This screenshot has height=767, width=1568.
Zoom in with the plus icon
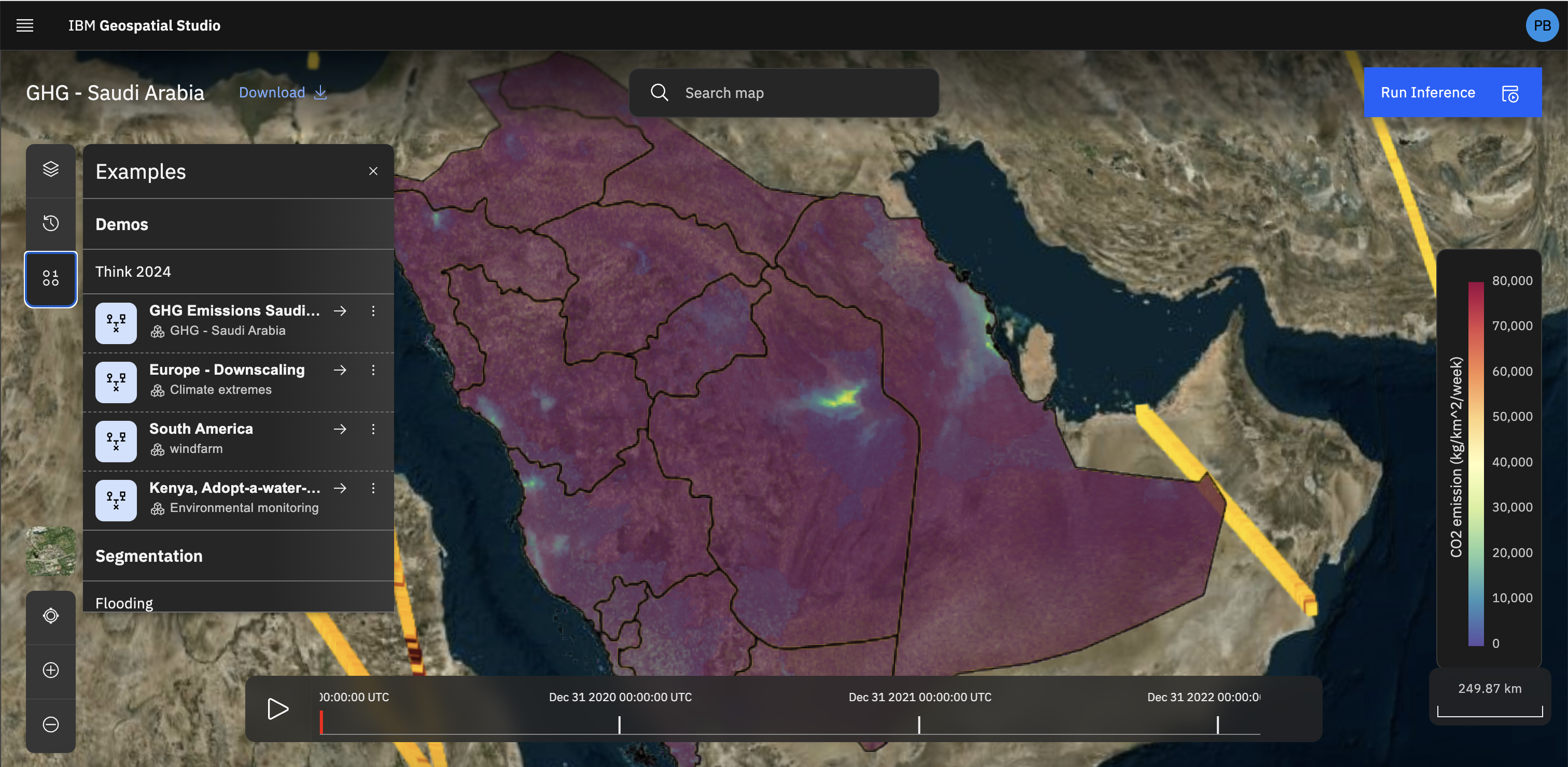[x=50, y=670]
